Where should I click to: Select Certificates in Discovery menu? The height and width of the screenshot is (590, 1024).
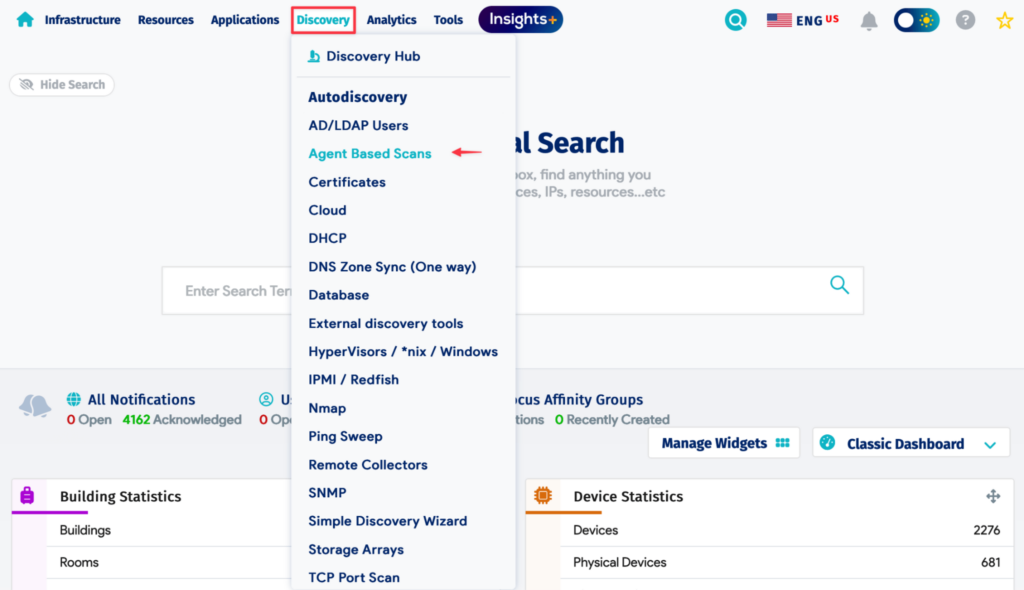[347, 182]
